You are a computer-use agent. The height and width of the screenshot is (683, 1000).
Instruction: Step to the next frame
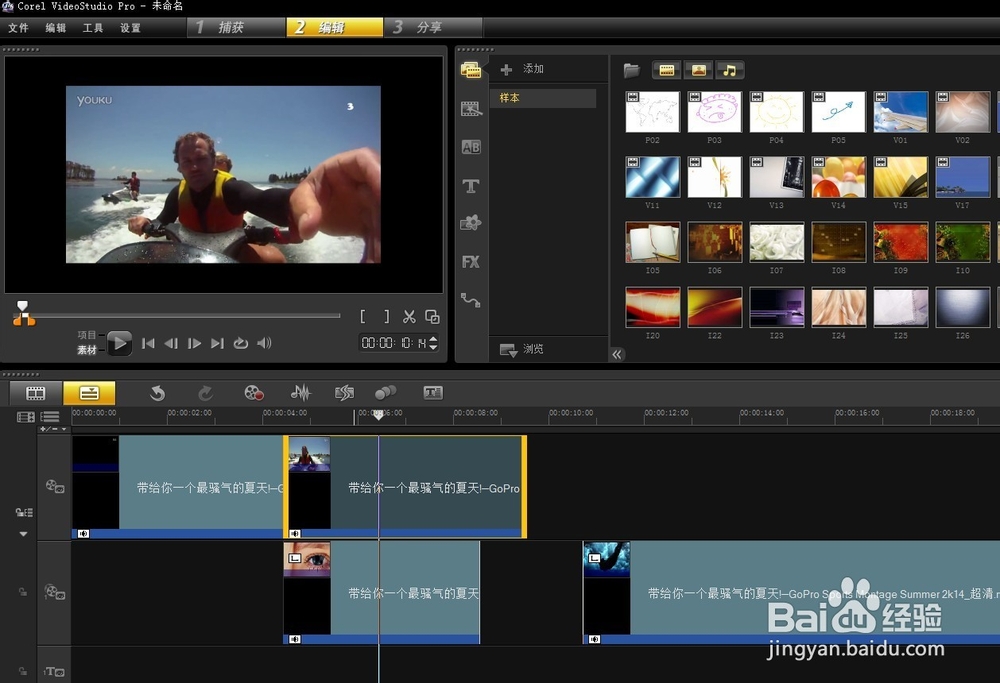(x=195, y=343)
